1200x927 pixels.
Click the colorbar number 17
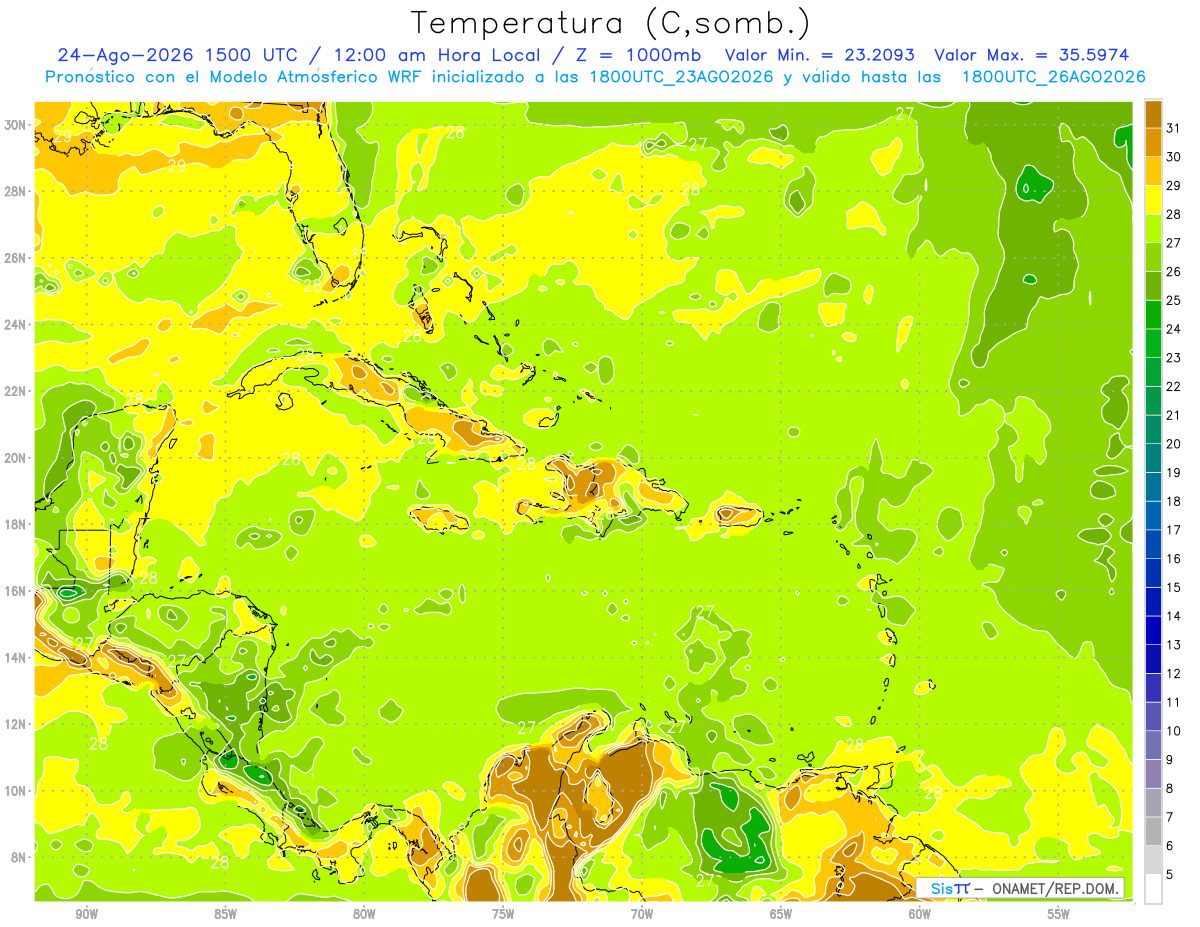(1174, 530)
